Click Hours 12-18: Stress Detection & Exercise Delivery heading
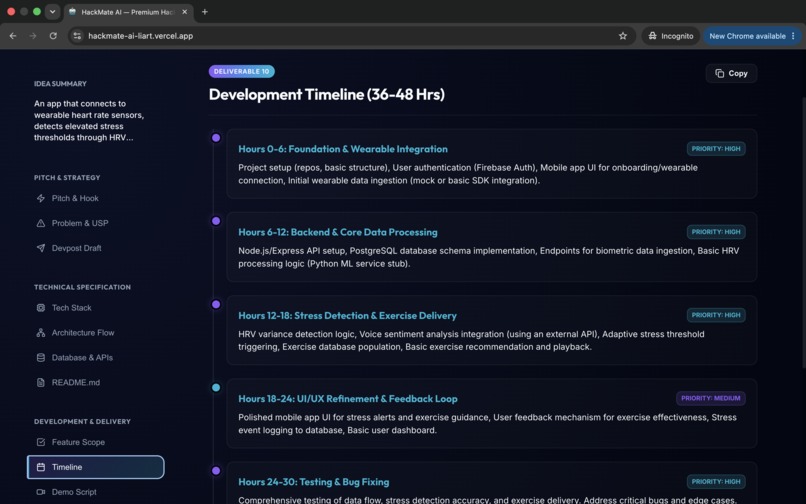This screenshot has width=806, height=504. [347, 316]
